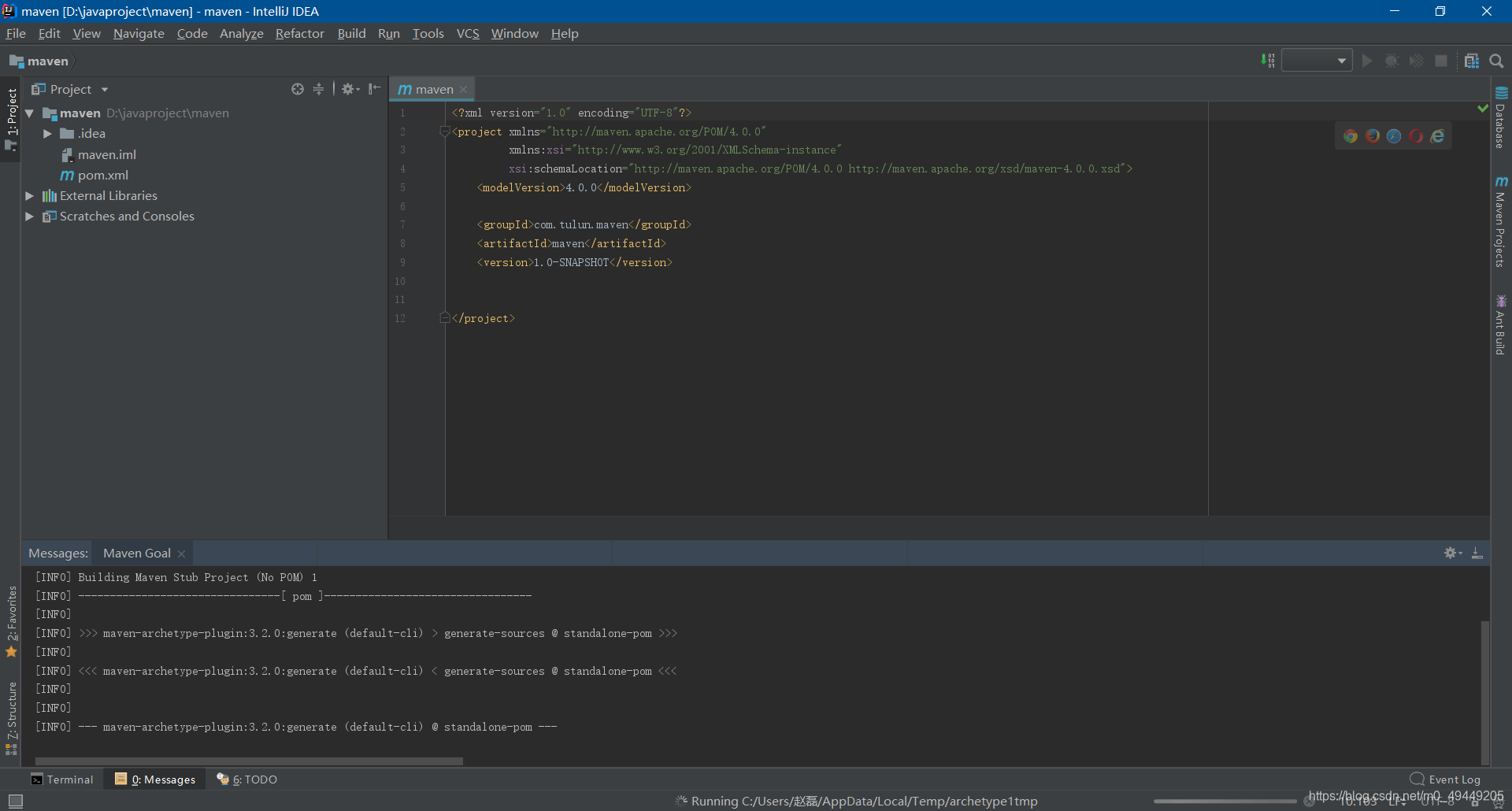
Task: Open the VCS menu
Action: (x=468, y=33)
